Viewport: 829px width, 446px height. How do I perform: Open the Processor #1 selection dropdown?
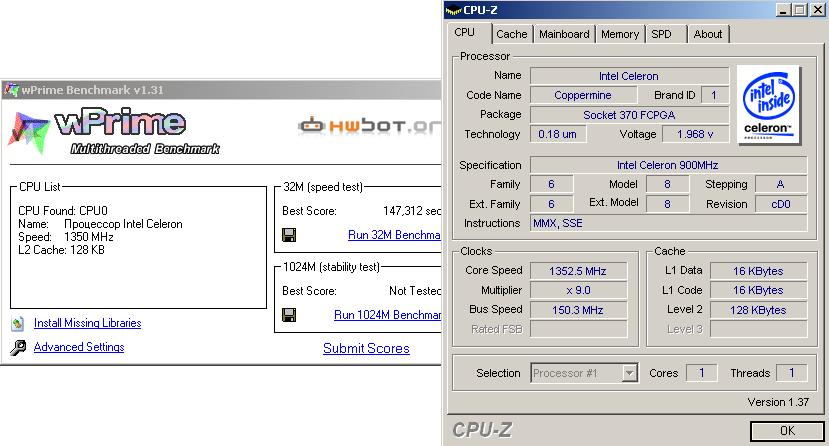(629, 373)
